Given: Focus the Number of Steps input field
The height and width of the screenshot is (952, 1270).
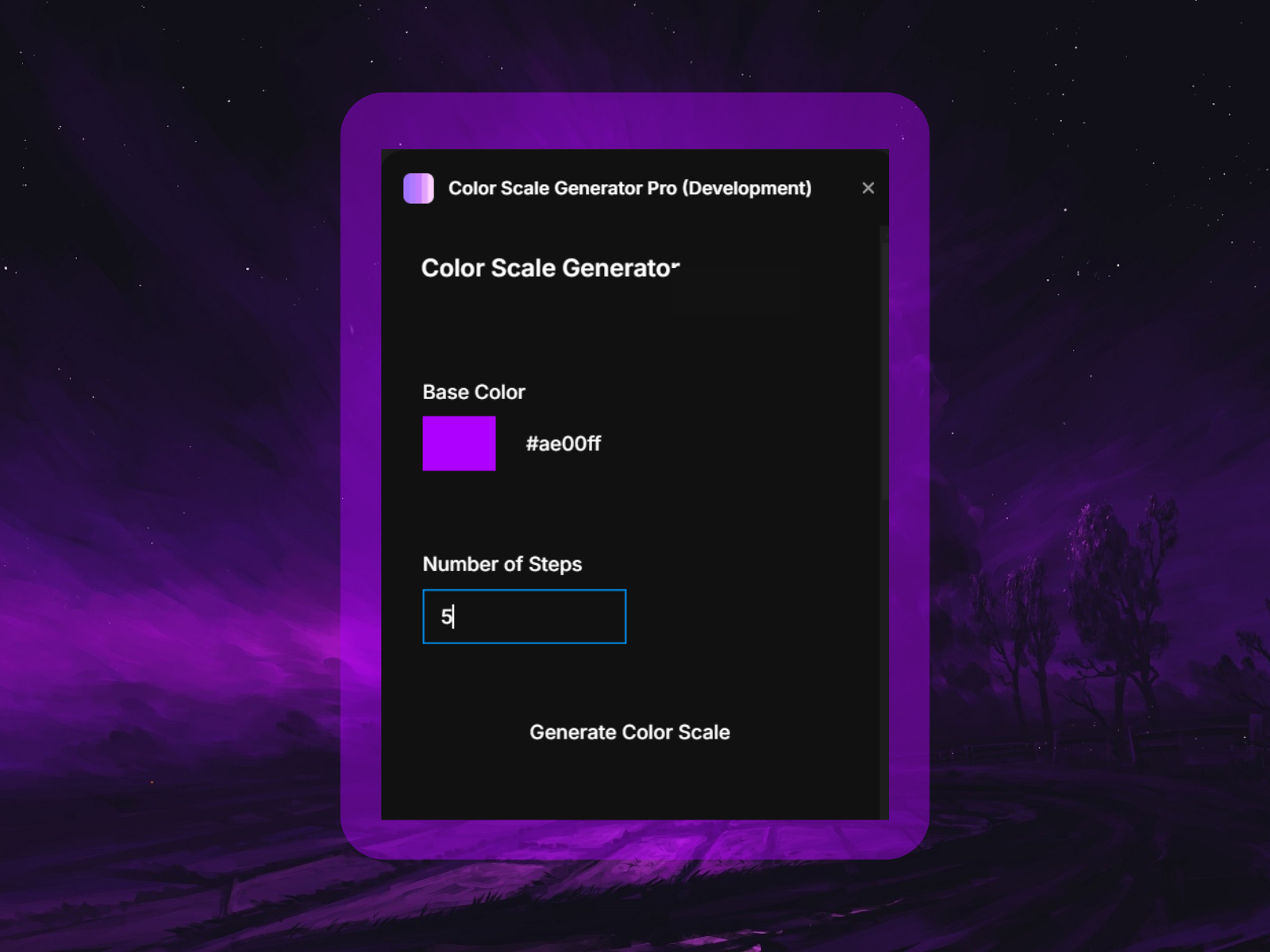Looking at the screenshot, I should pyautogui.click(x=524, y=616).
